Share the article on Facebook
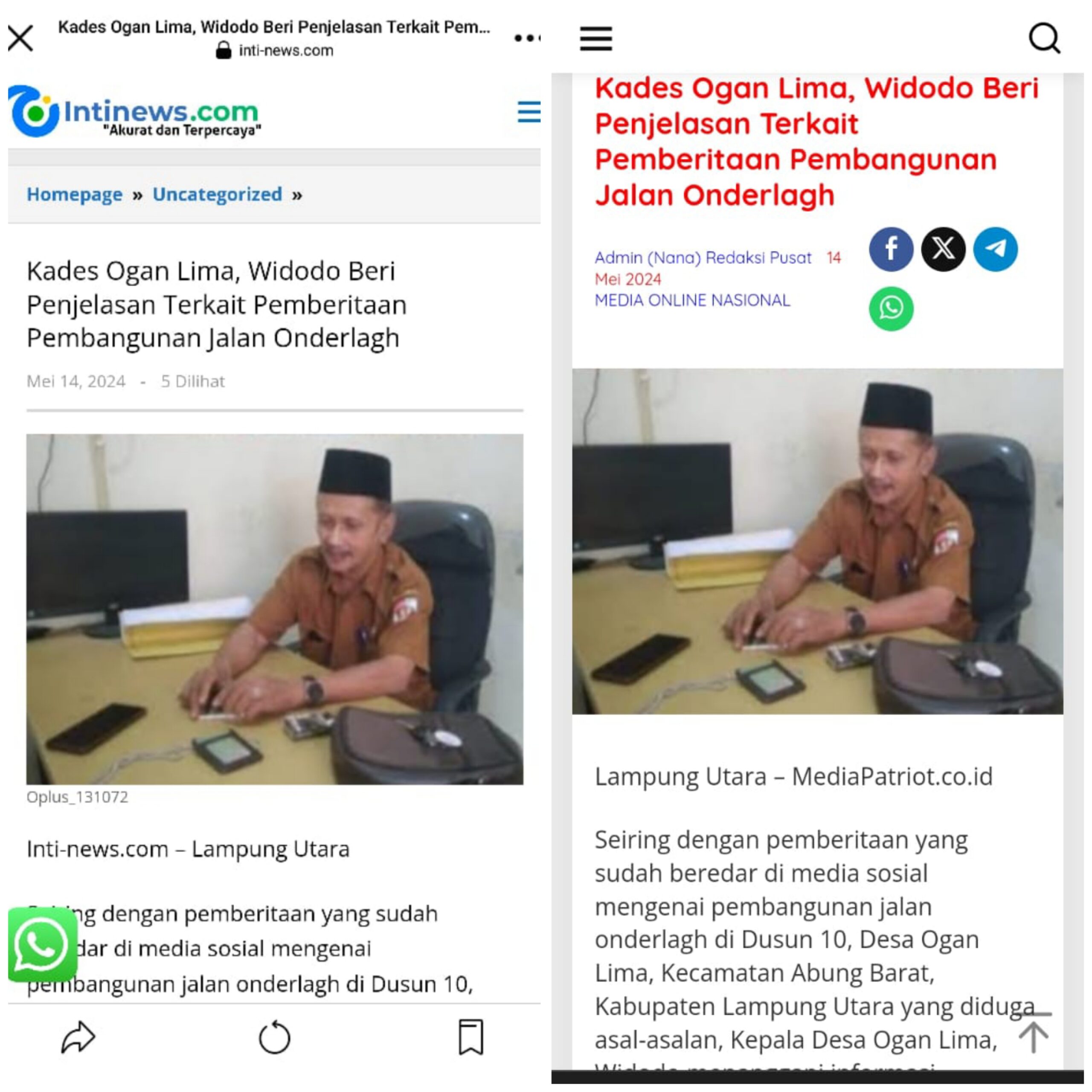The image size is (1092, 1092). pyautogui.click(x=892, y=249)
